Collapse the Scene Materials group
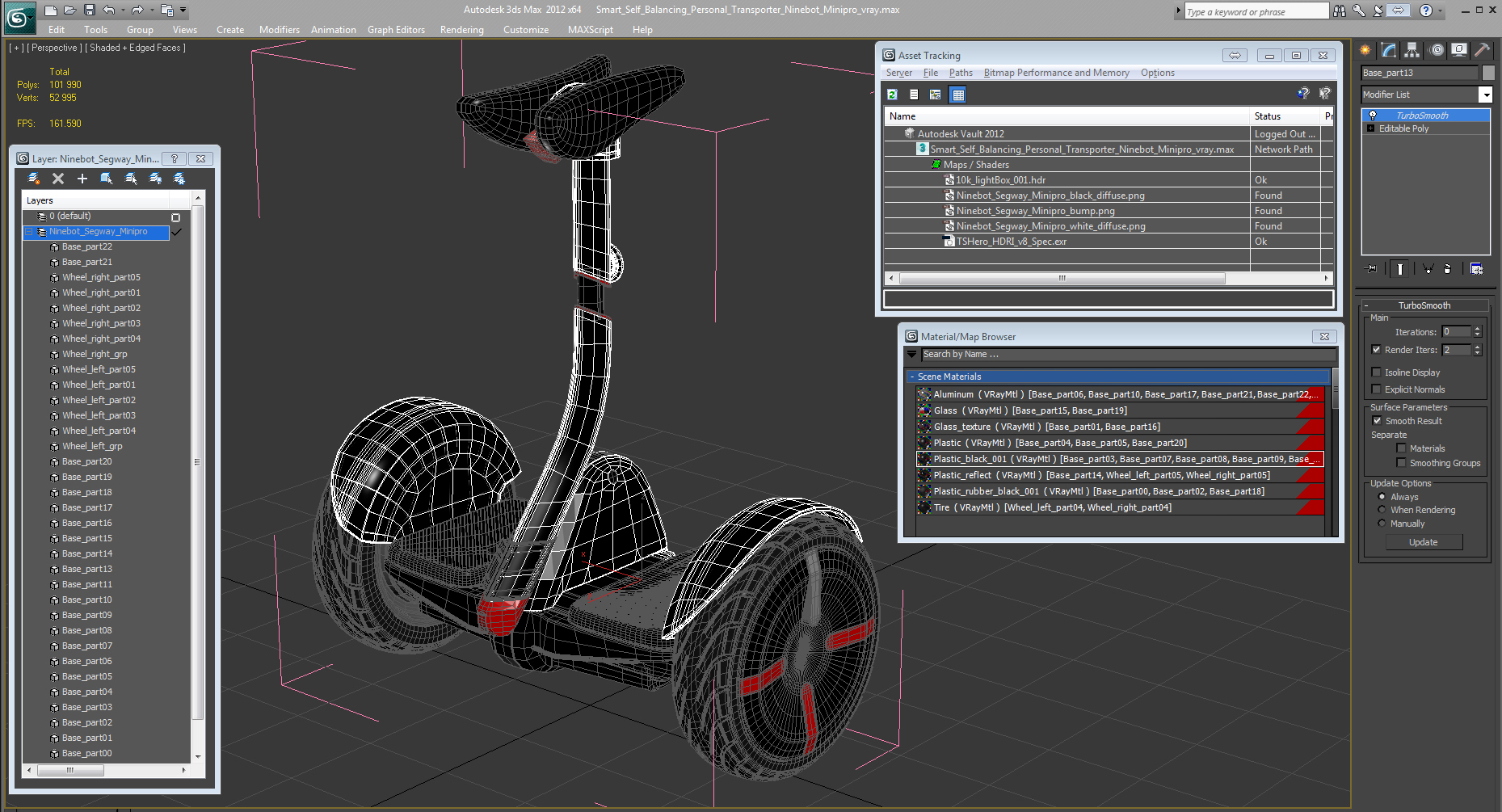The image size is (1502, 812). click(912, 377)
